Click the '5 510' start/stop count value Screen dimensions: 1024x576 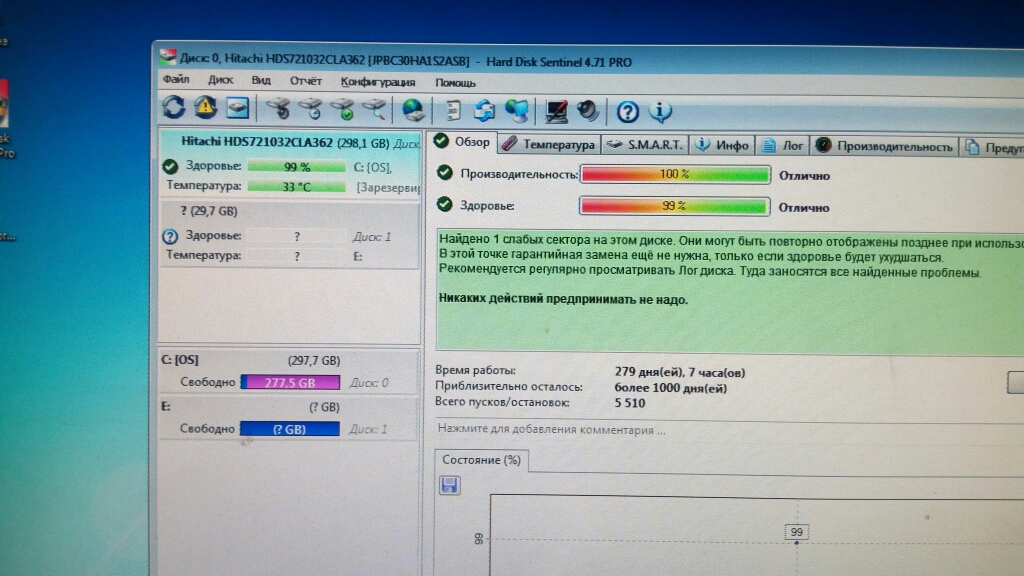coord(630,403)
